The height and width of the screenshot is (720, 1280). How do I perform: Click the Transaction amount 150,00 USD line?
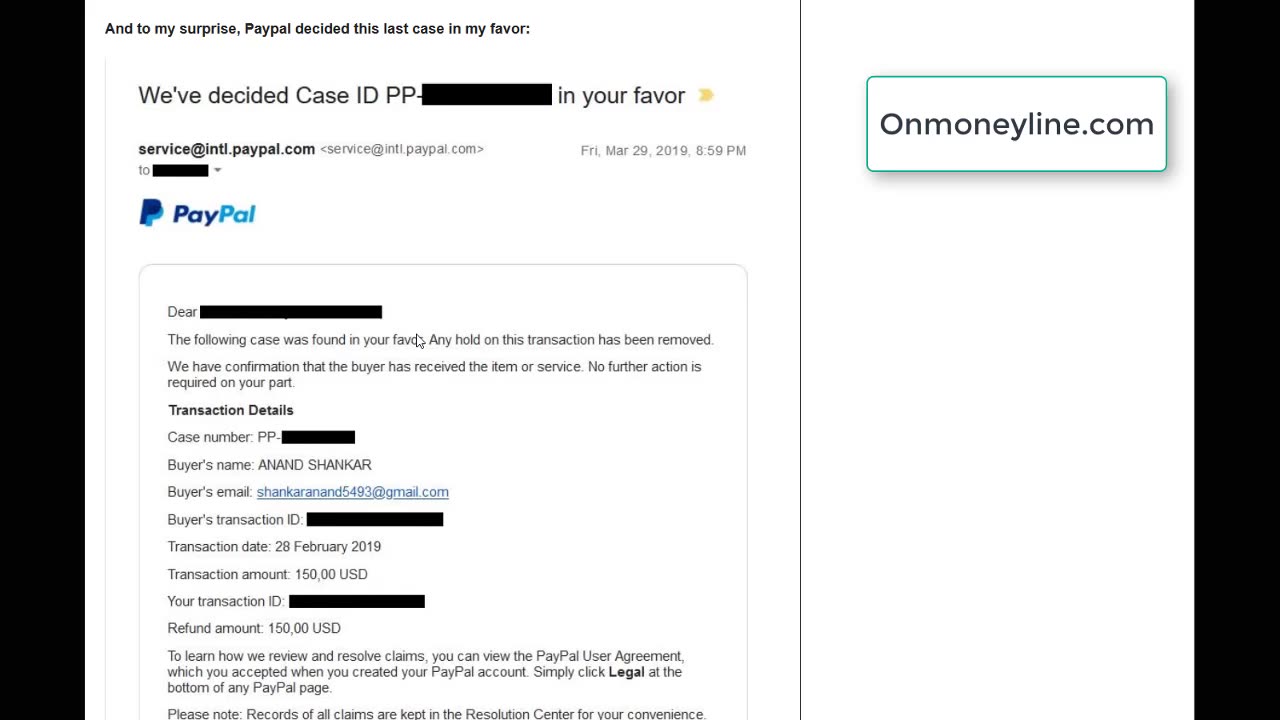[x=267, y=574]
